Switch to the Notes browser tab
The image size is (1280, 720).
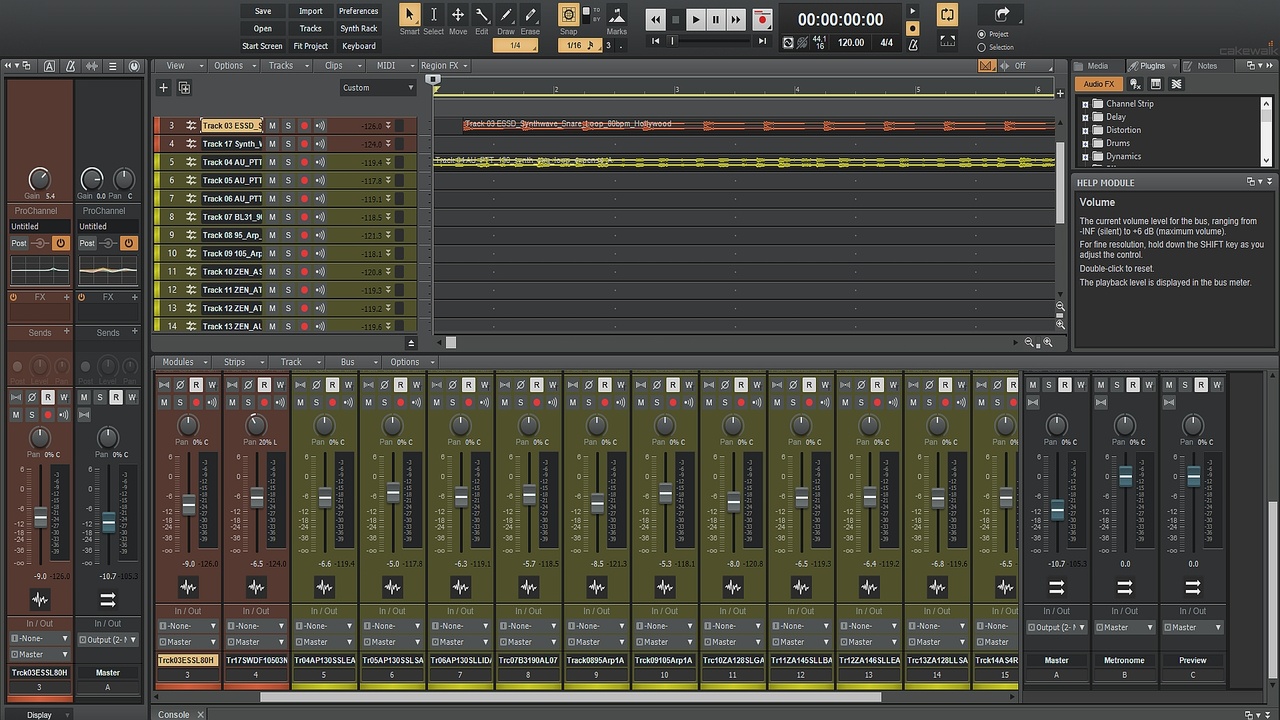pos(1207,66)
